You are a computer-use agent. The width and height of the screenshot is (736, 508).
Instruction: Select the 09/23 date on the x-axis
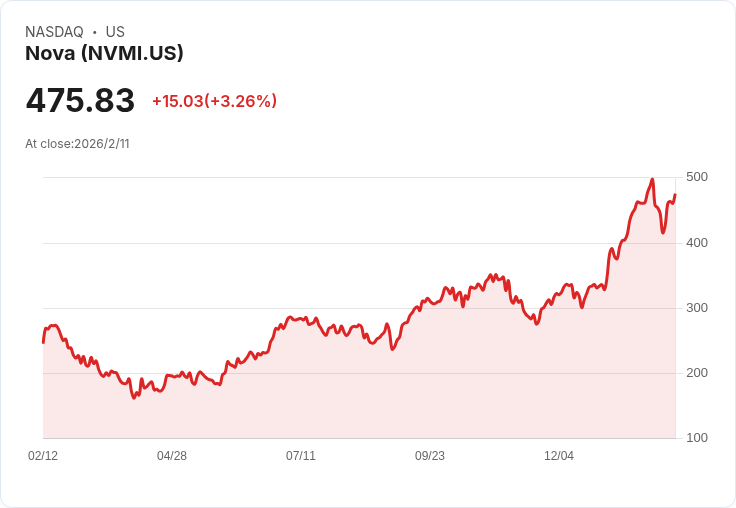(429, 456)
